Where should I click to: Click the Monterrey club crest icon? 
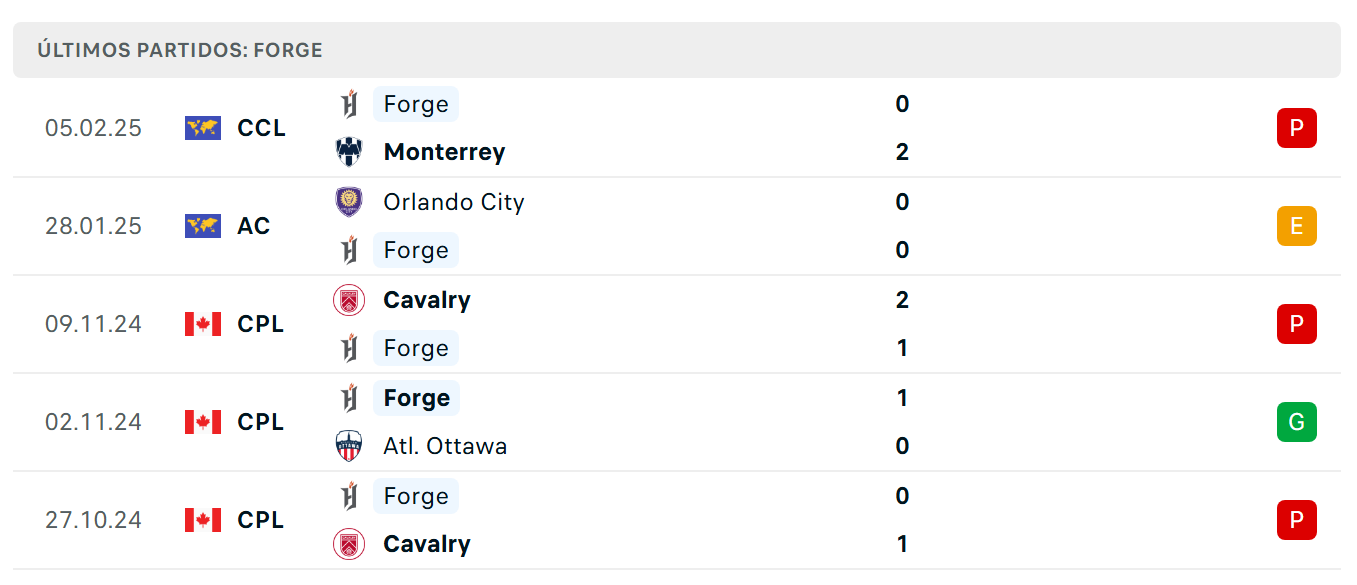pos(349,152)
